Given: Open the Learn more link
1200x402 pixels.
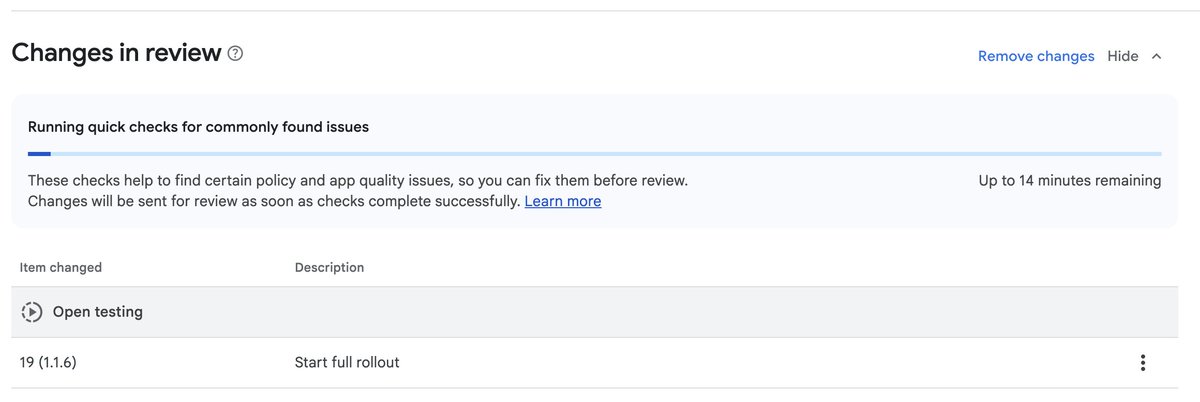Looking at the screenshot, I should (x=563, y=201).
